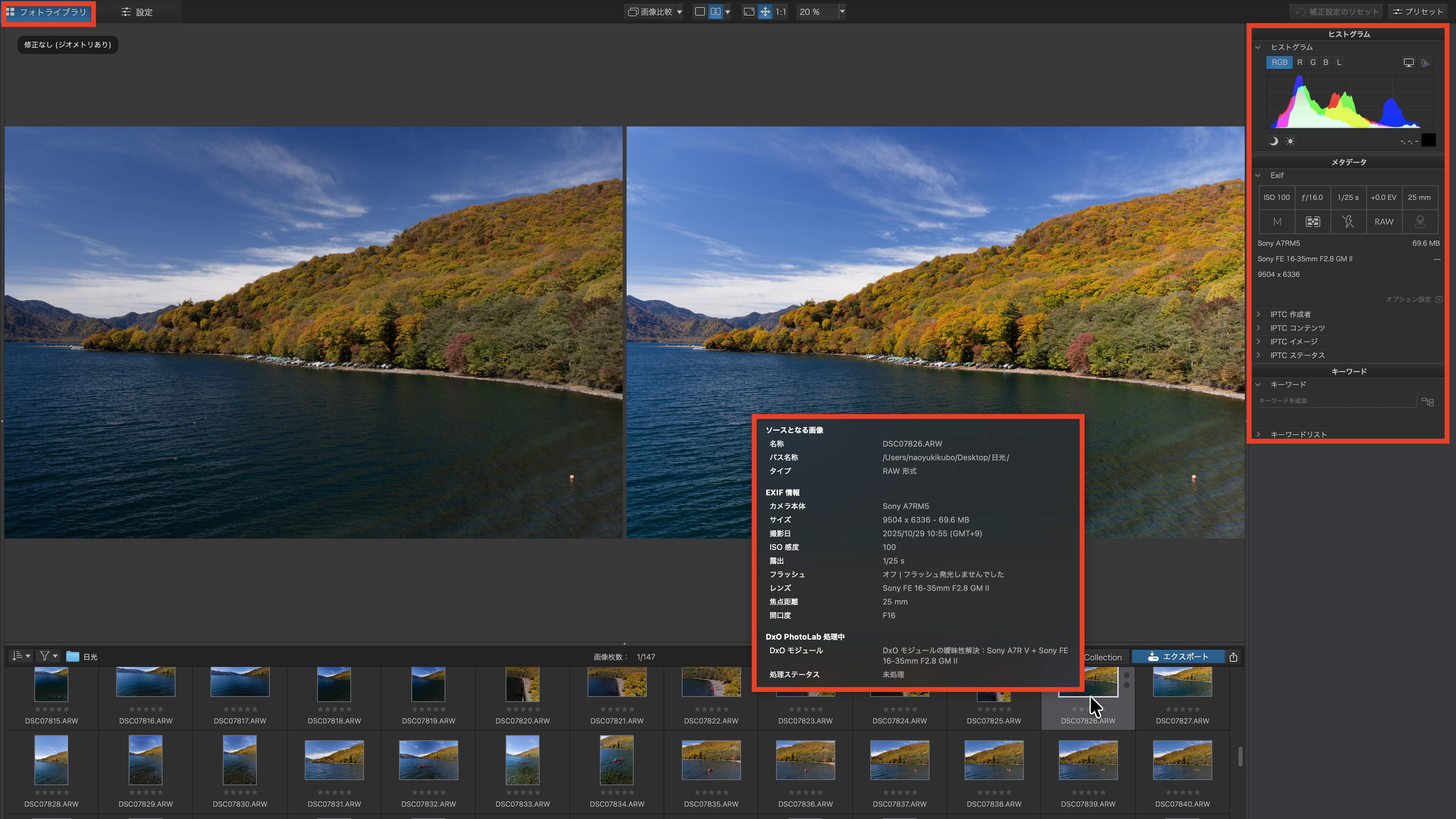The width and height of the screenshot is (1456, 819).
Task: Toggle highlight clipping sun icon
Action: tap(1290, 141)
